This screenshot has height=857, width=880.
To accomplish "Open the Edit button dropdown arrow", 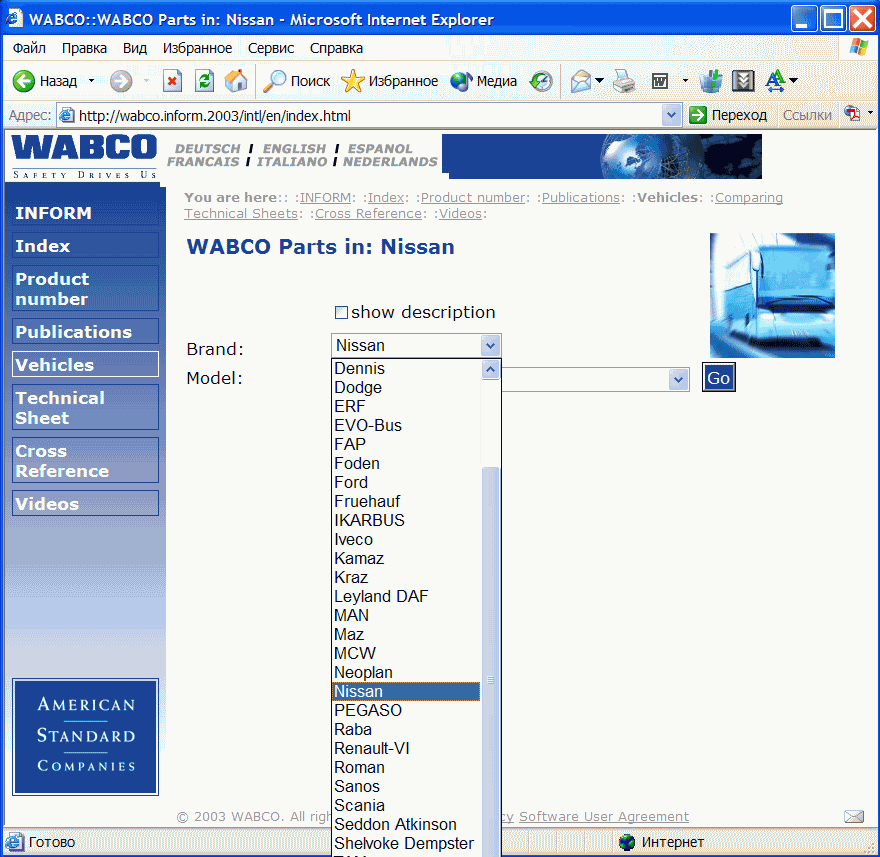I will pos(685,81).
